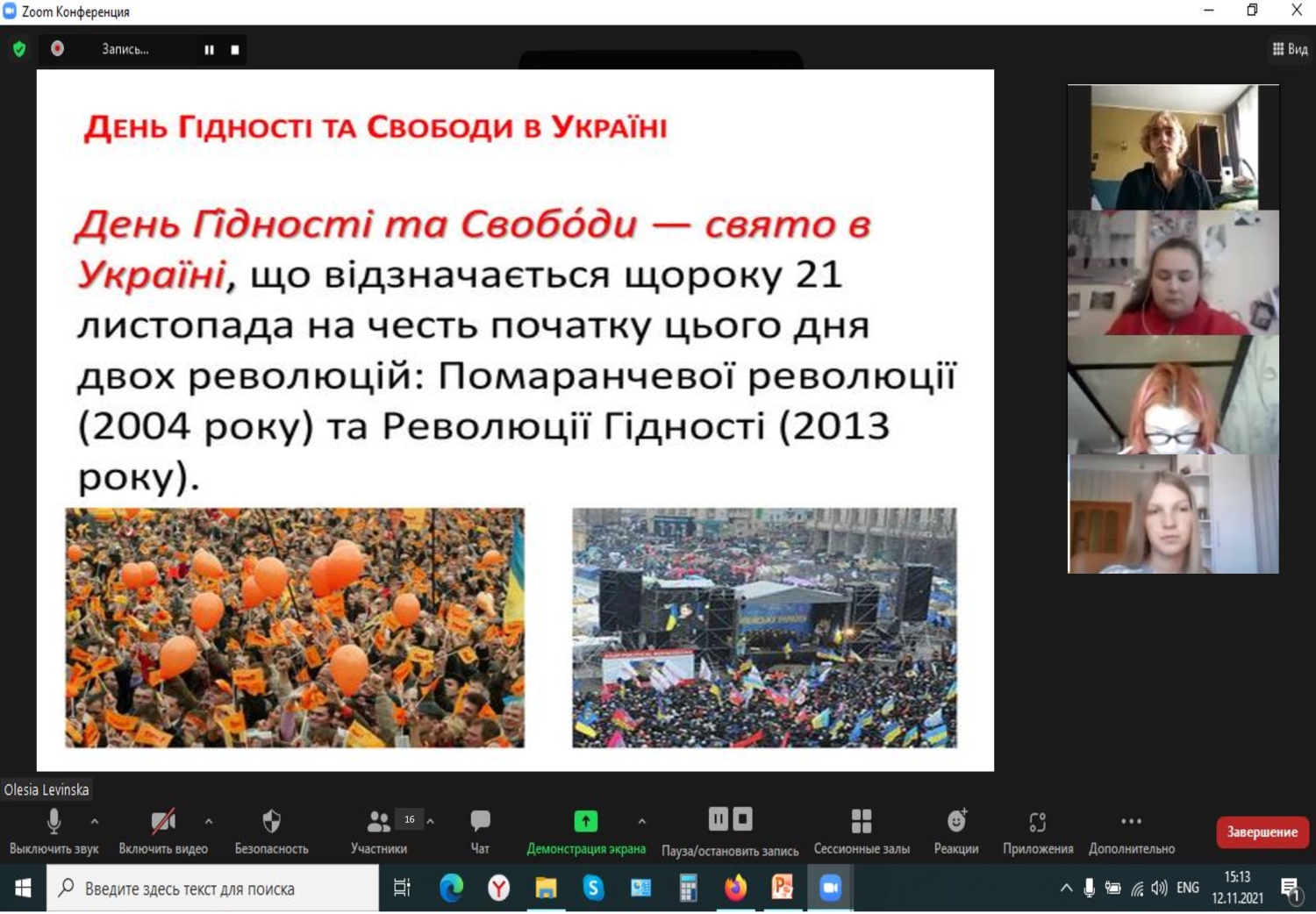
Task: Open Zoom Apps (Приложения)
Action: 1038,823
